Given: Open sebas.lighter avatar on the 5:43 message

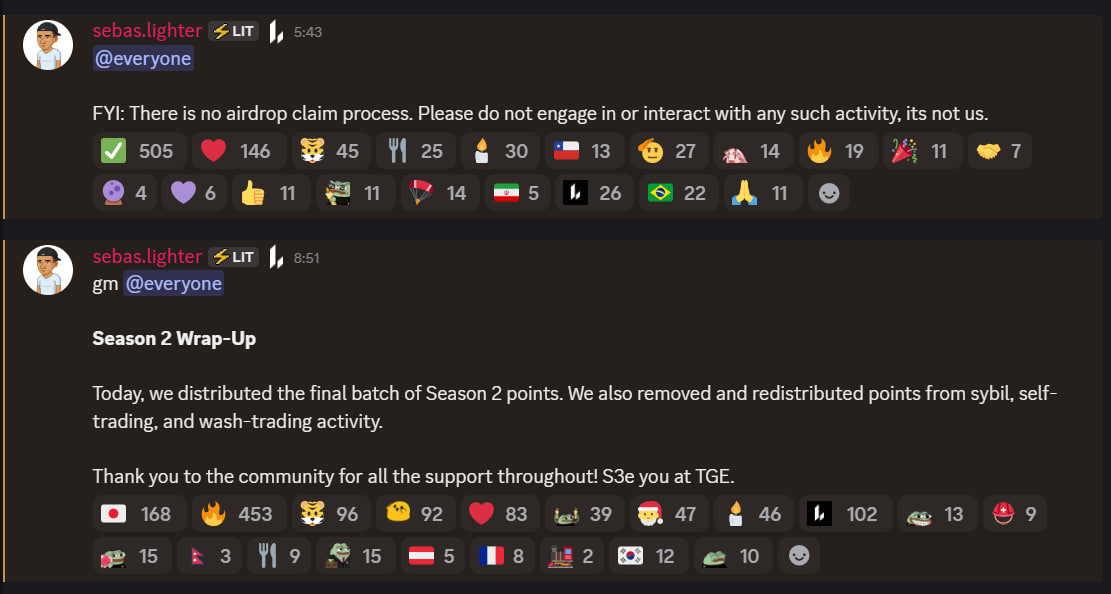Looking at the screenshot, I should click(48, 45).
